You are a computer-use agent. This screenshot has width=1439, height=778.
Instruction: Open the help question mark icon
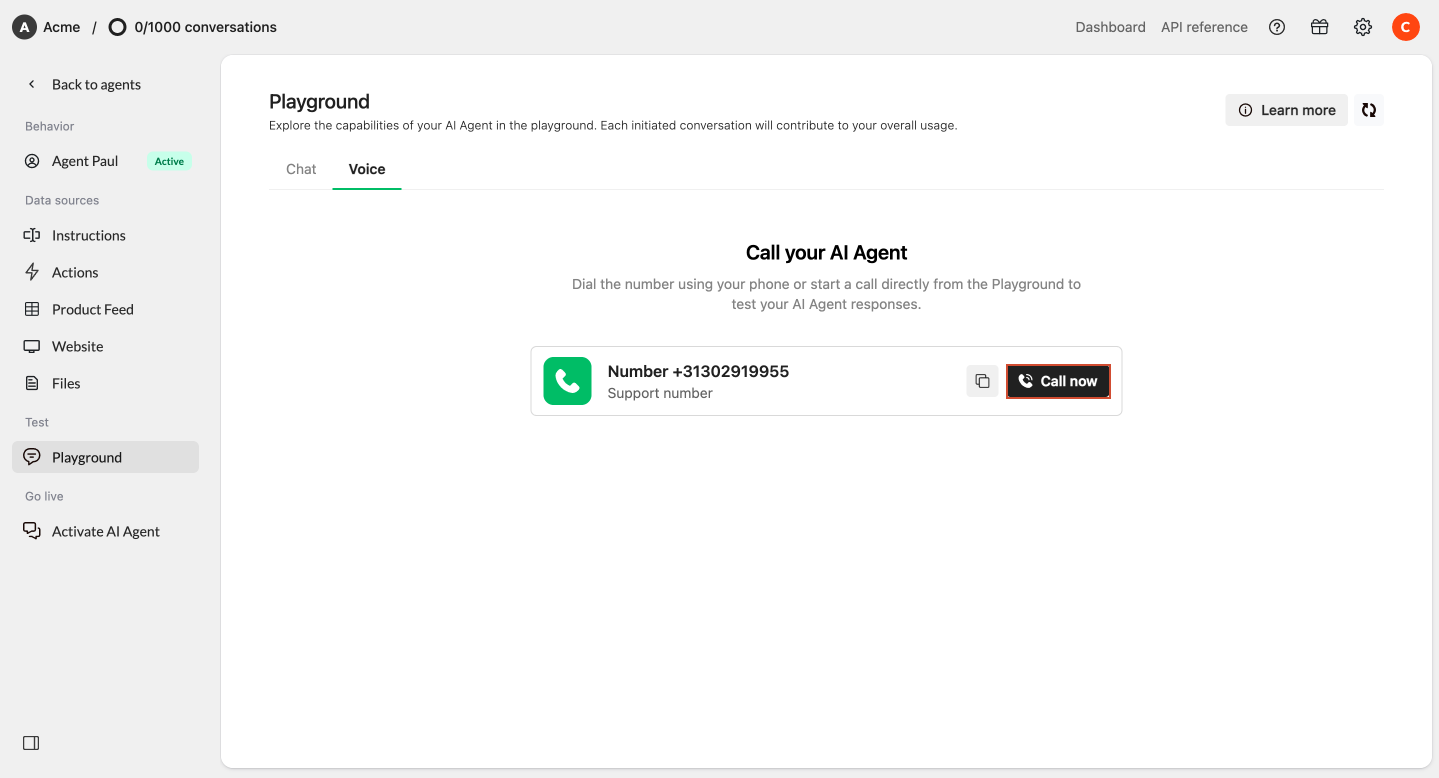click(1277, 27)
